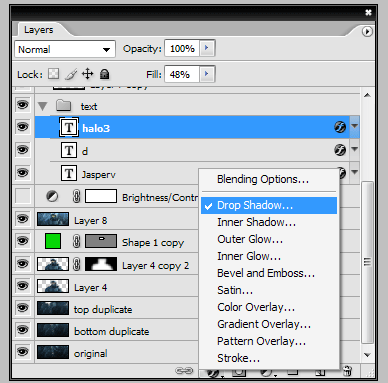Select Stroke in the effects menu
The height and width of the screenshot is (383, 388).
pyautogui.click(x=238, y=358)
